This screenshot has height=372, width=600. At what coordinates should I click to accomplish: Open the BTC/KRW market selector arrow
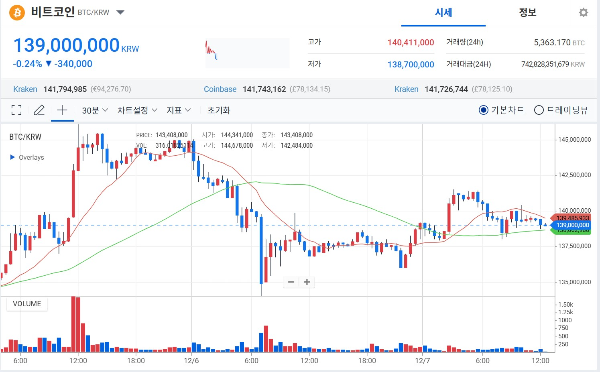(x=120, y=12)
